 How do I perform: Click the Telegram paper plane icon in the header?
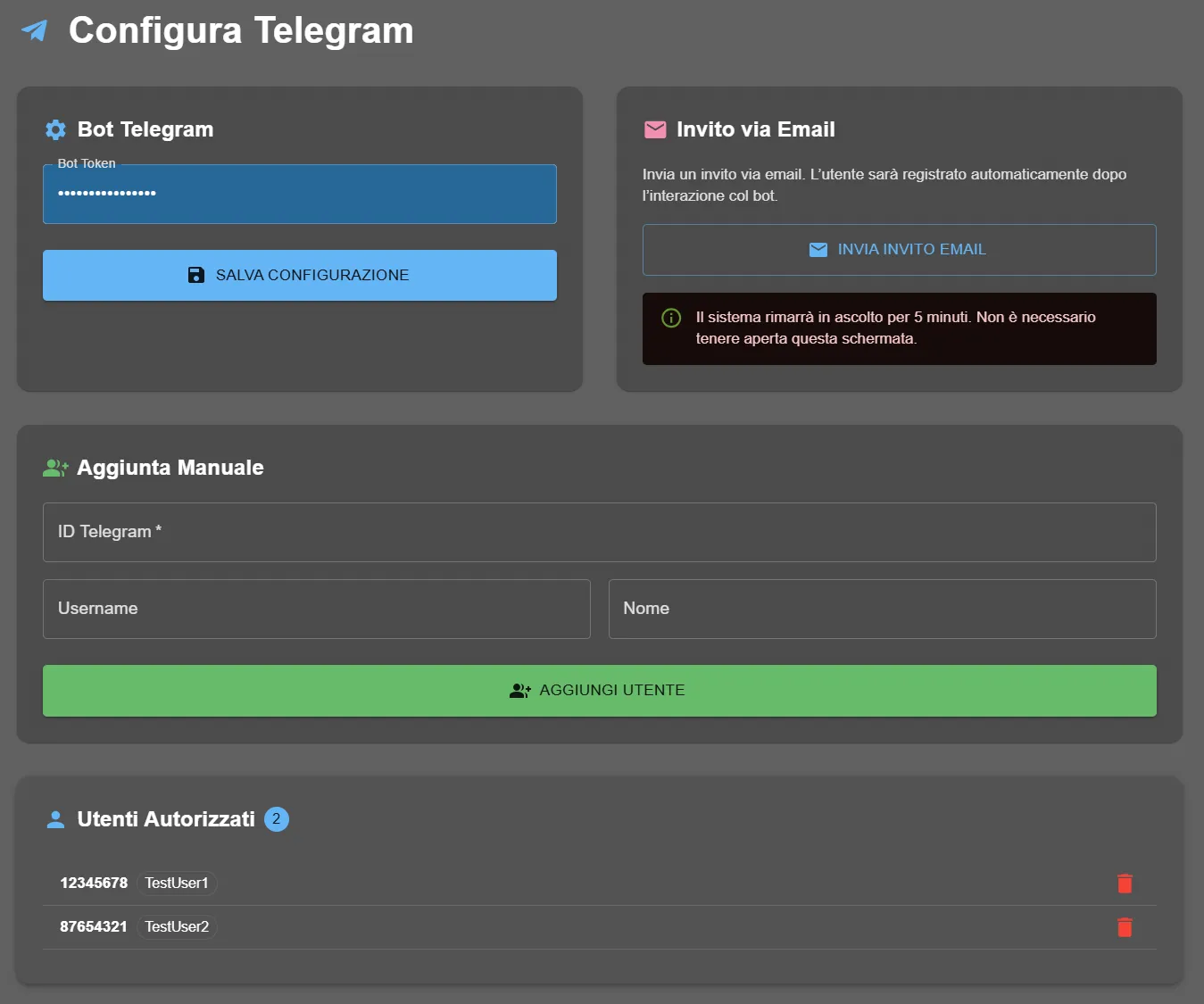(33, 29)
